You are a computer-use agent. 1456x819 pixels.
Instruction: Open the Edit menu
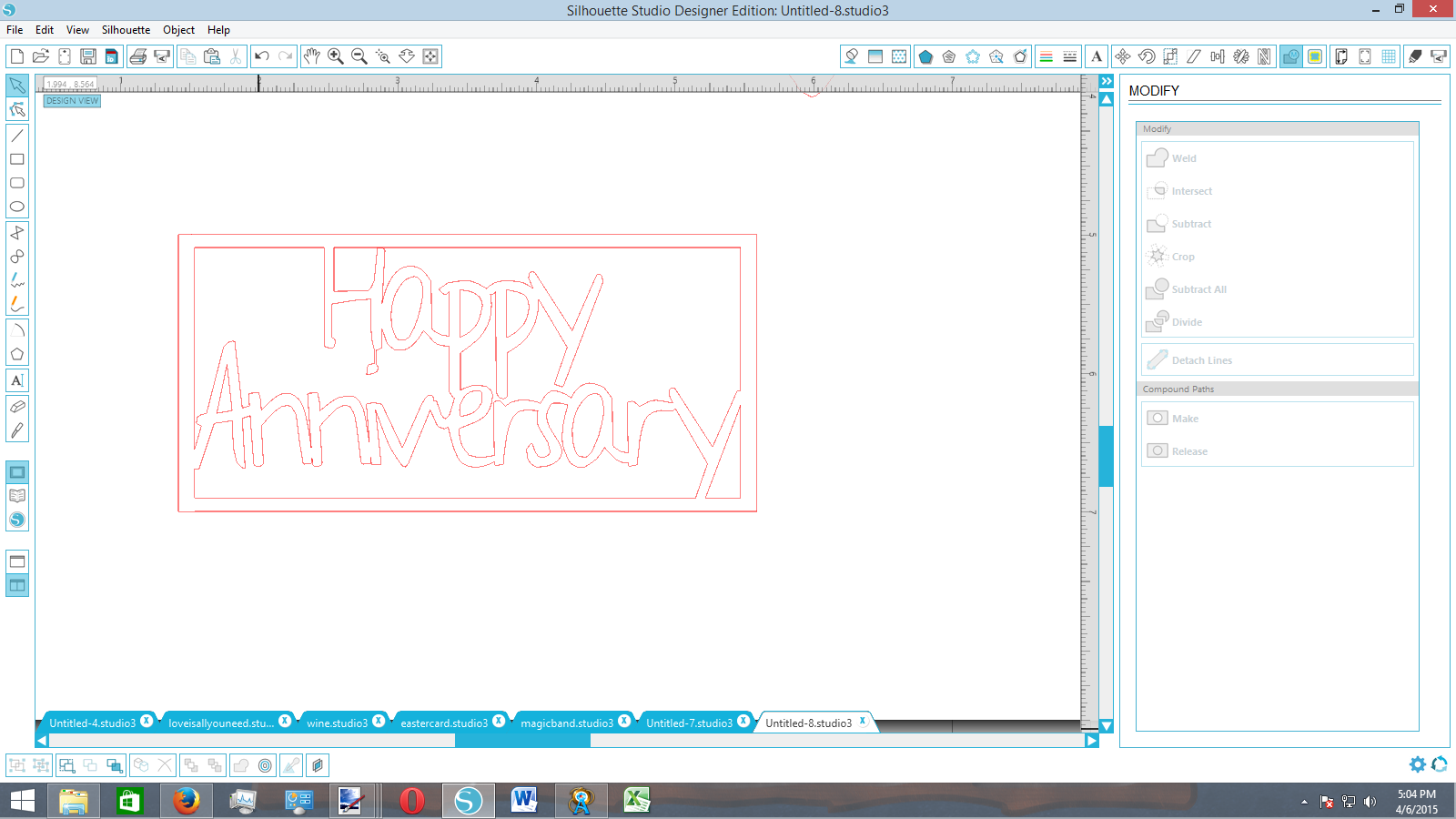[45, 30]
